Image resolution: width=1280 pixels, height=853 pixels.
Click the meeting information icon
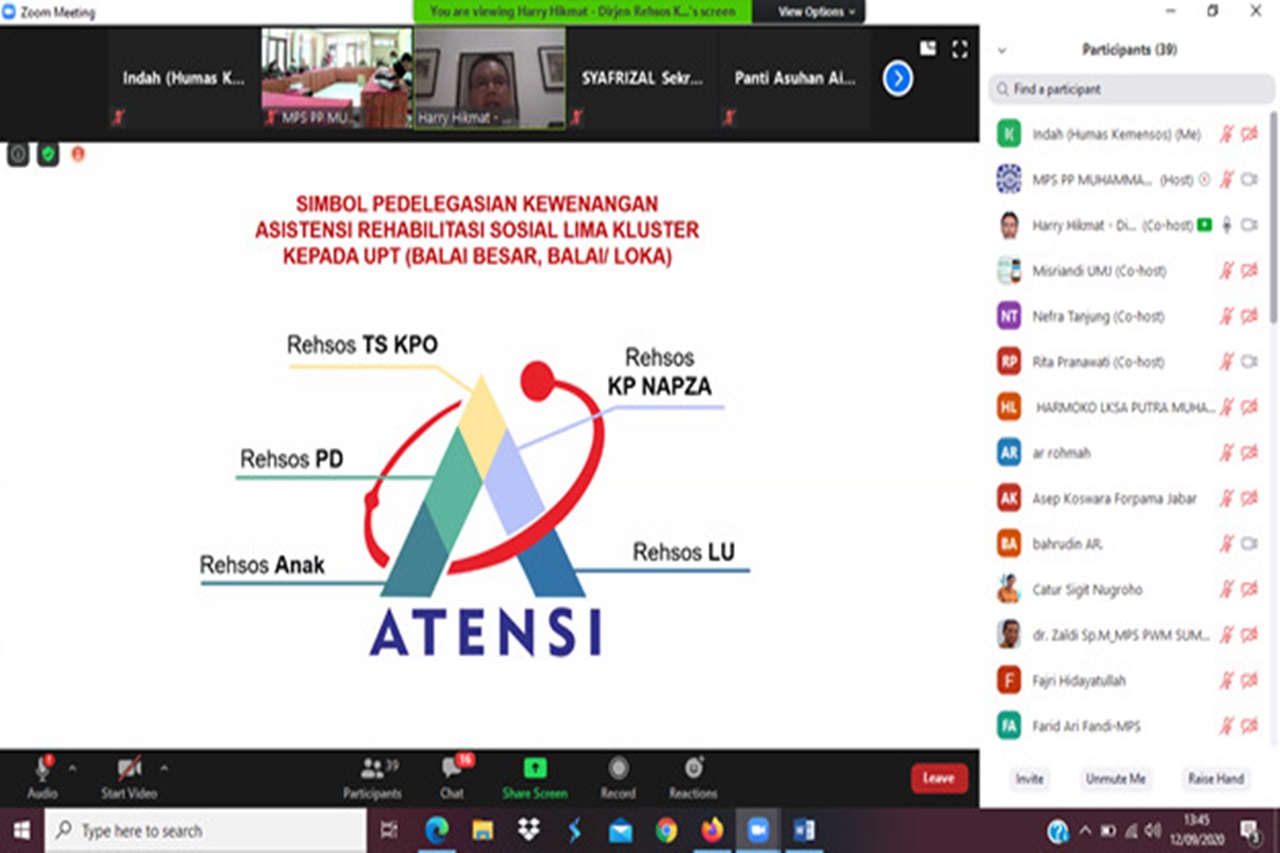click(x=18, y=154)
